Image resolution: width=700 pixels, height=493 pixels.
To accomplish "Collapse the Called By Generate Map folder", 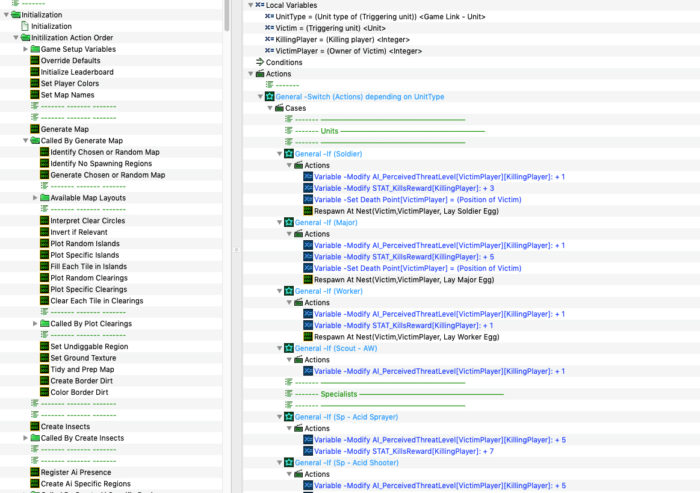I will [x=24, y=141].
